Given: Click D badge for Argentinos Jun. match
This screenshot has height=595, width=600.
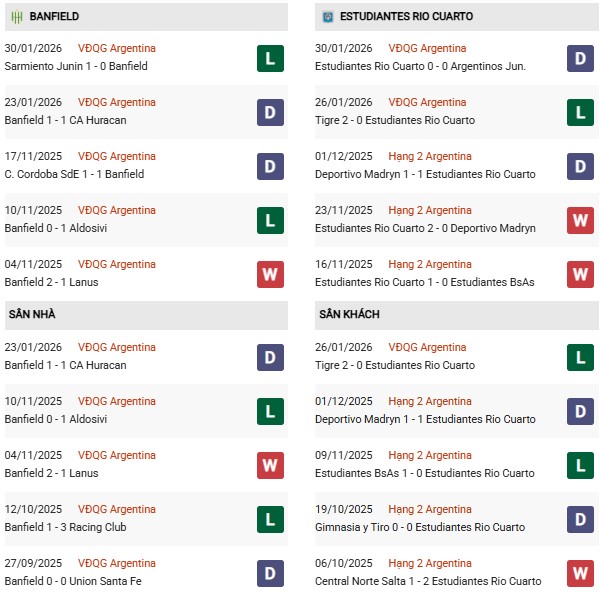Looking at the screenshot, I should tap(580, 58).
